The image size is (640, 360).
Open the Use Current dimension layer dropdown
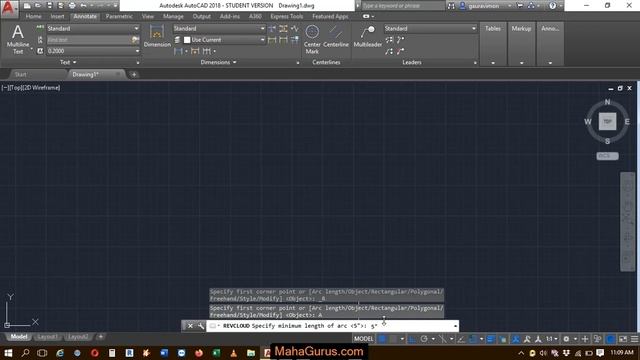[x=224, y=40]
